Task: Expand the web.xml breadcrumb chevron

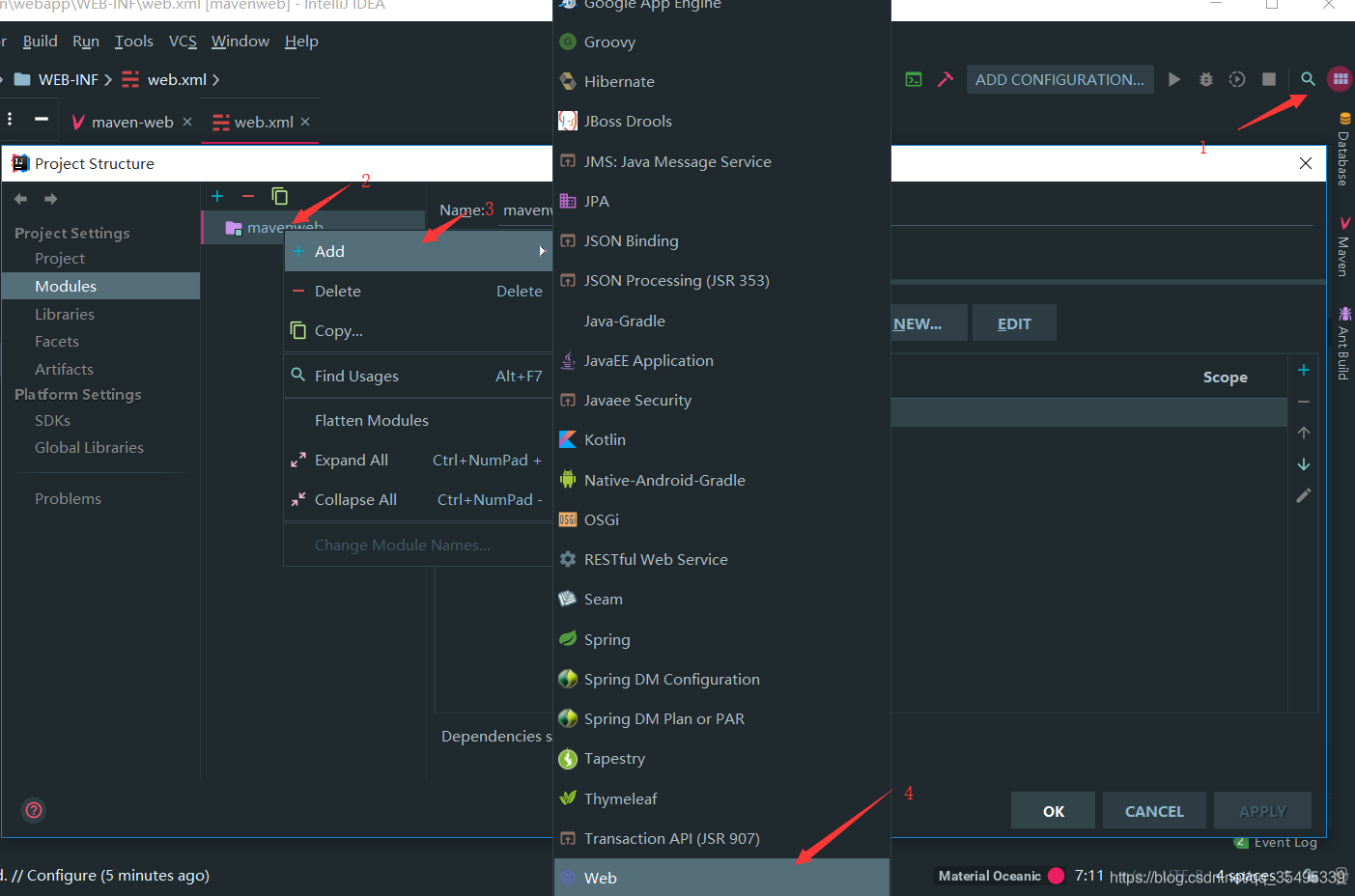Action: coord(215,79)
